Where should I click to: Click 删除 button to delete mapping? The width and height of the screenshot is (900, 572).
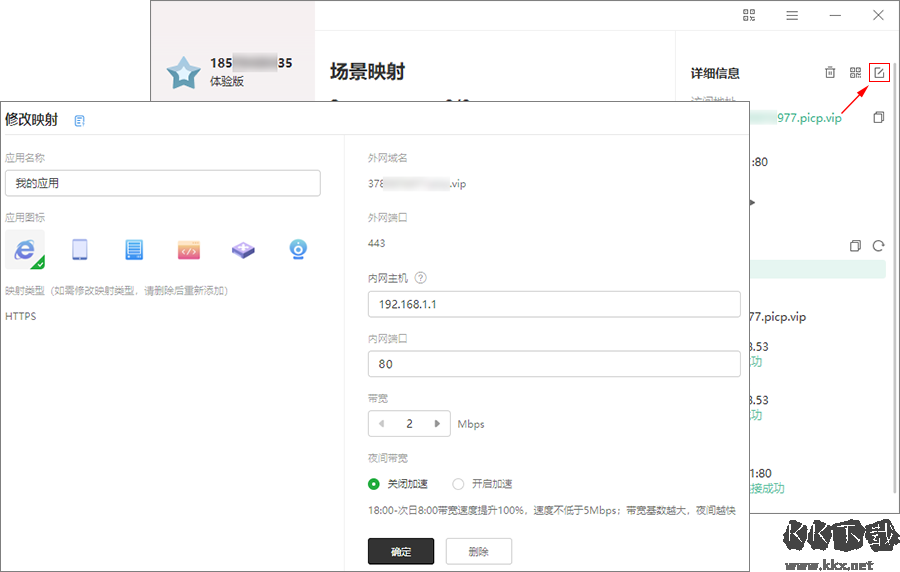[479, 551]
